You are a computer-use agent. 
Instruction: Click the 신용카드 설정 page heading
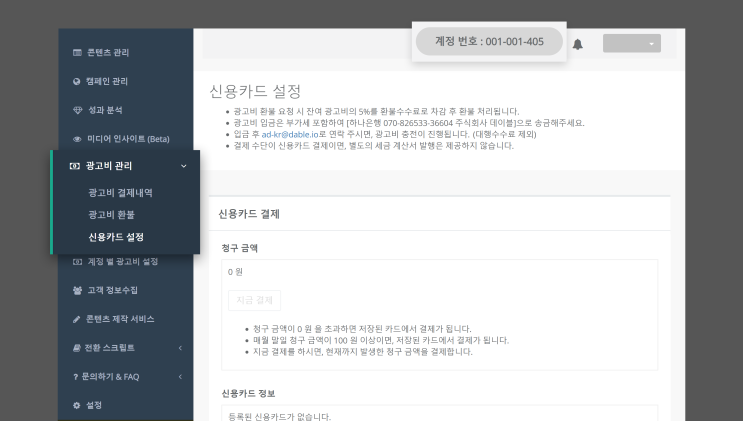click(255, 92)
